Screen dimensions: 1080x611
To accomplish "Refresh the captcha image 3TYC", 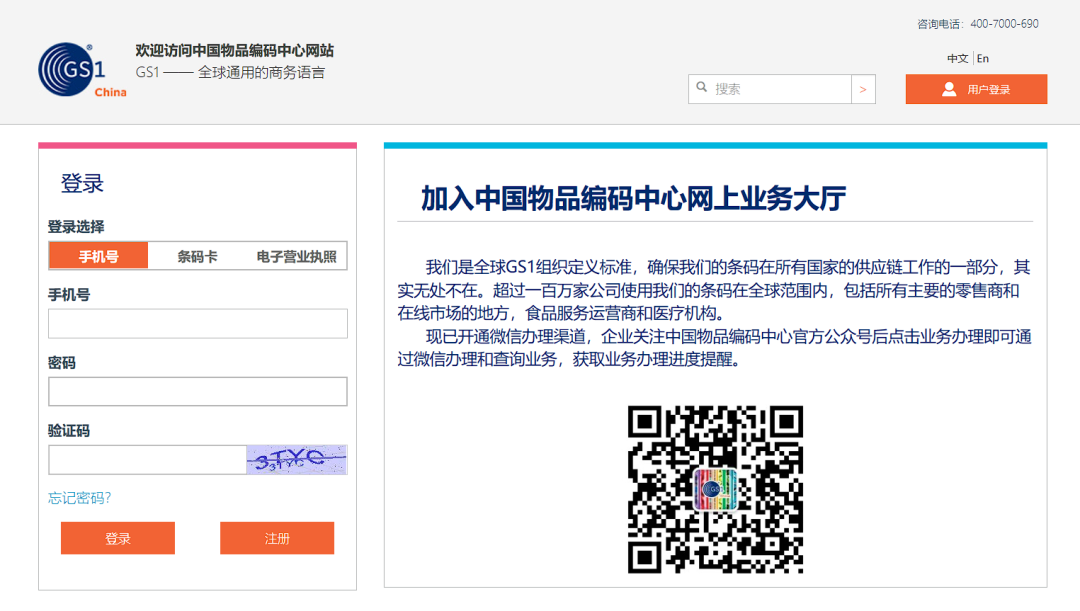I will (x=296, y=459).
